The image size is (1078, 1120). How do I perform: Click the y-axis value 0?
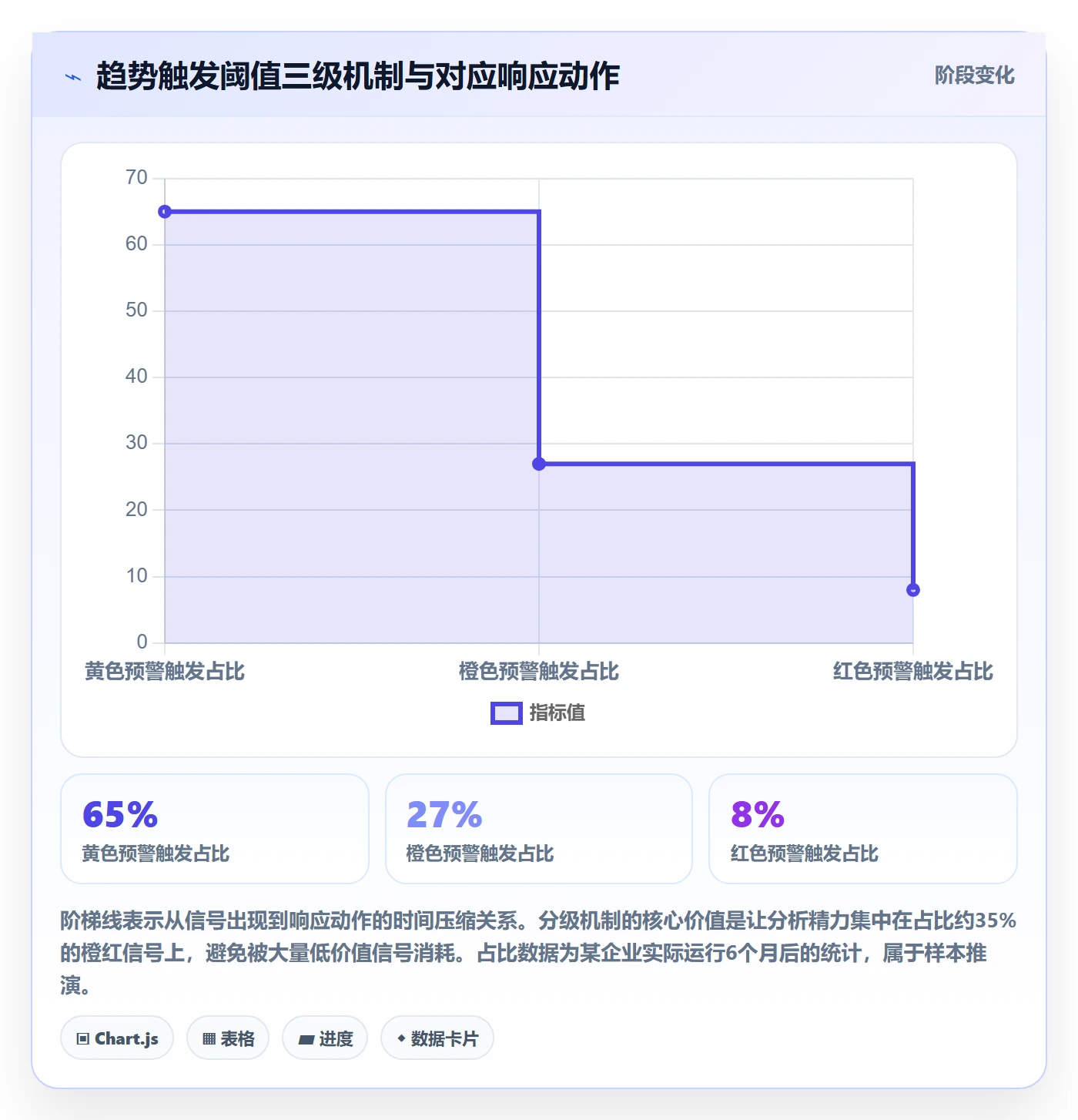pos(142,642)
